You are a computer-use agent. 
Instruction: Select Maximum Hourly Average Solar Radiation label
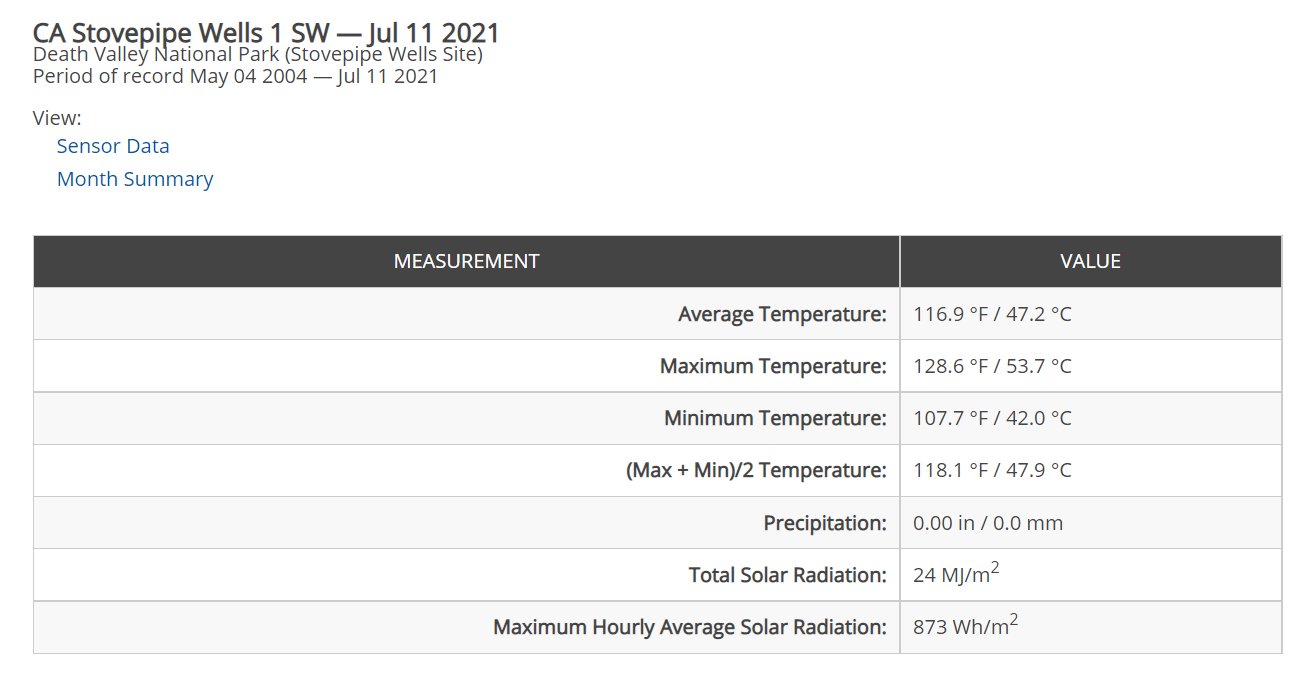point(690,627)
